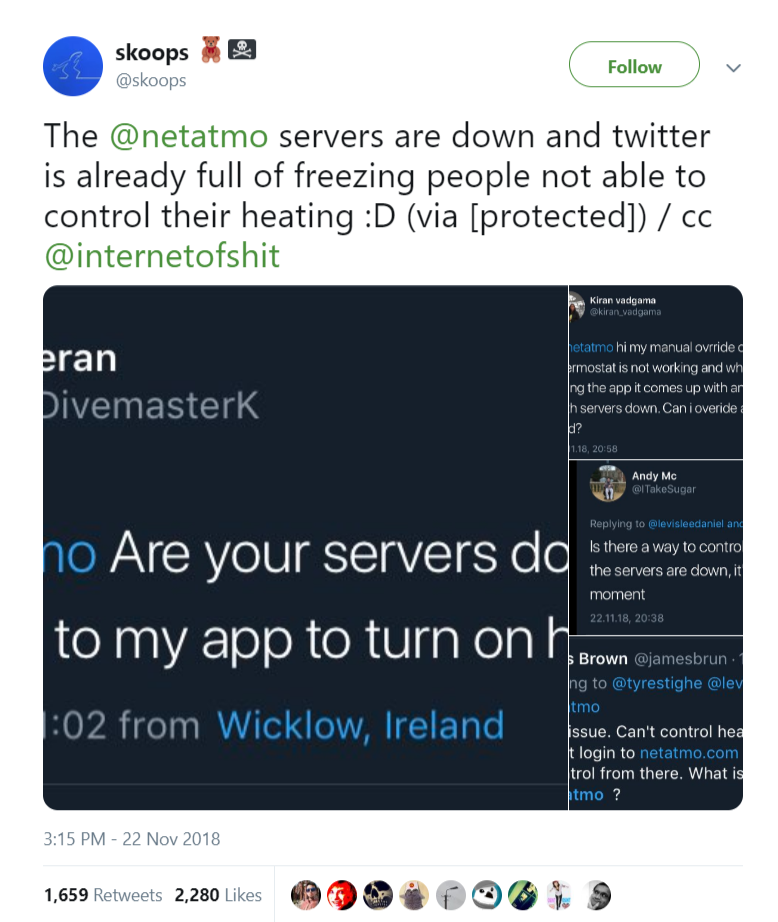Image resolution: width=778 pixels, height=922 pixels.
Task: Open the @skoops handle link
Action: pyautogui.click(x=151, y=81)
